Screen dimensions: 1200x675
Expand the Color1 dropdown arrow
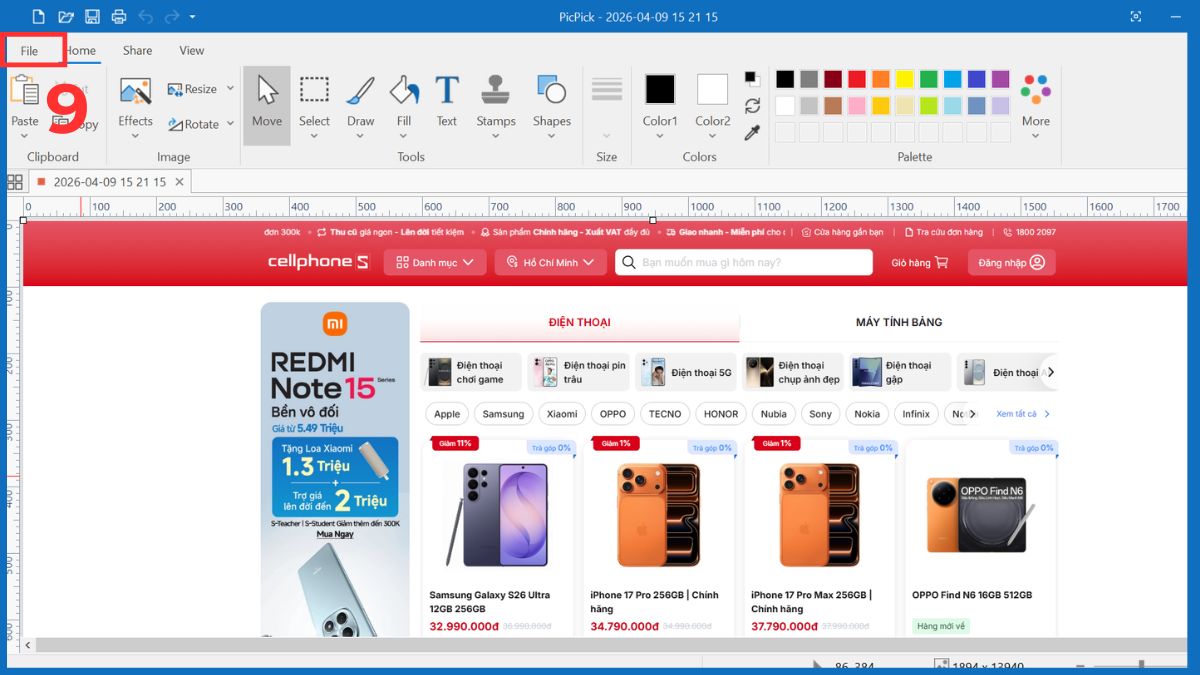660,137
